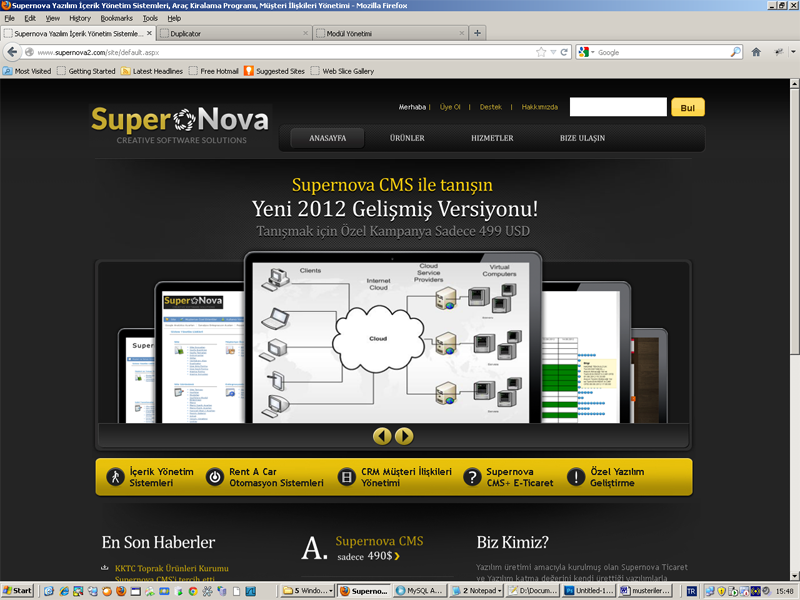
Task: Click the Suggested Sites bookmark icon
Action: (248, 71)
